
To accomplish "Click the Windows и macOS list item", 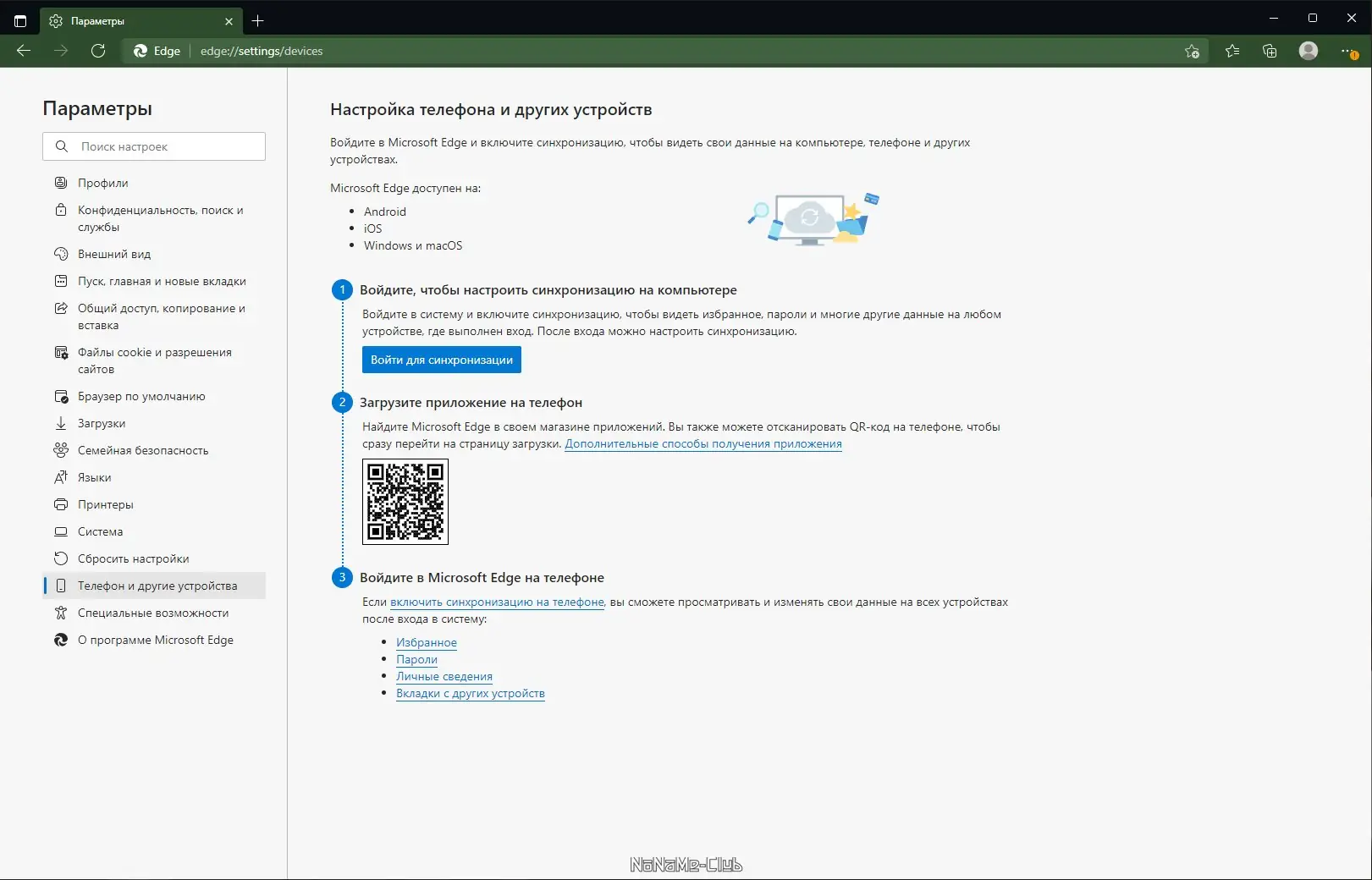I will tap(413, 245).
